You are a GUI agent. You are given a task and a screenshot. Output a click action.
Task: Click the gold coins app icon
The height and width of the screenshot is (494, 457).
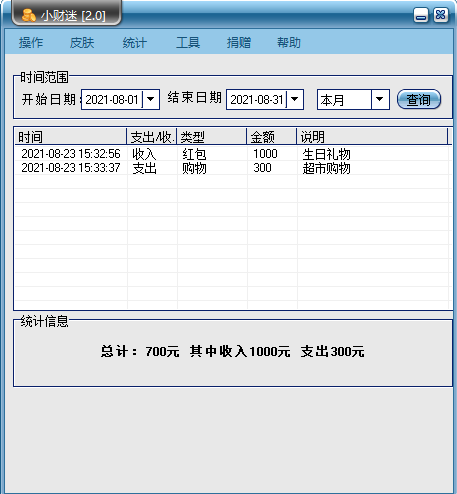coord(29,15)
